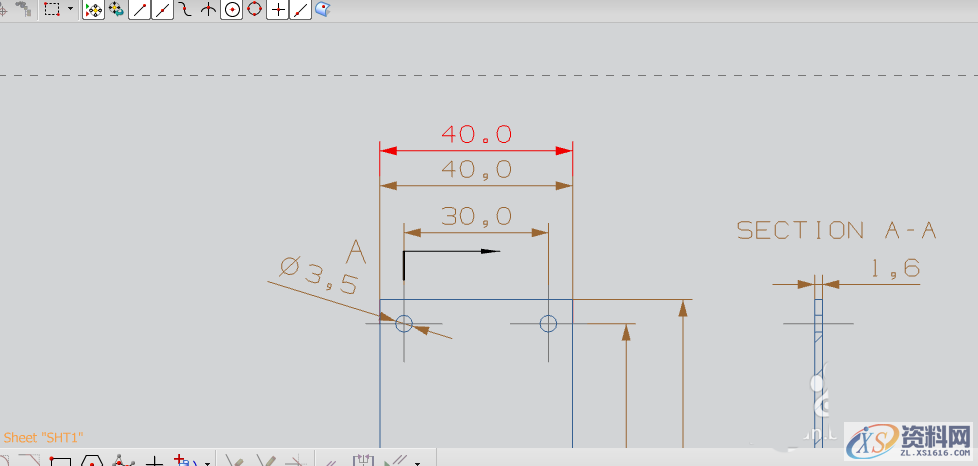Select the Intersection snap icon
This screenshot has width=978, height=466.
(x=208, y=10)
